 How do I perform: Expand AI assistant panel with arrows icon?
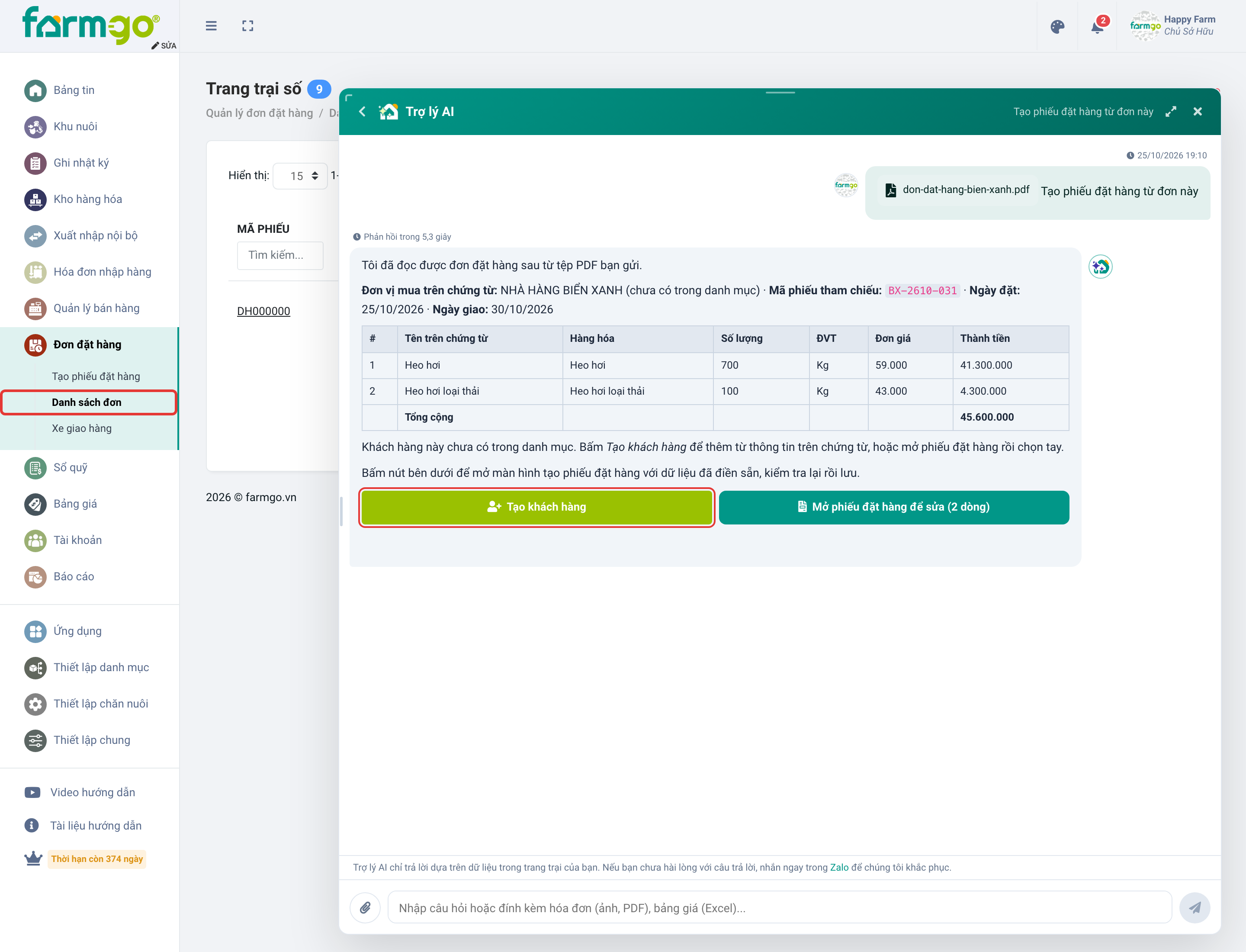pos(1171,112)
